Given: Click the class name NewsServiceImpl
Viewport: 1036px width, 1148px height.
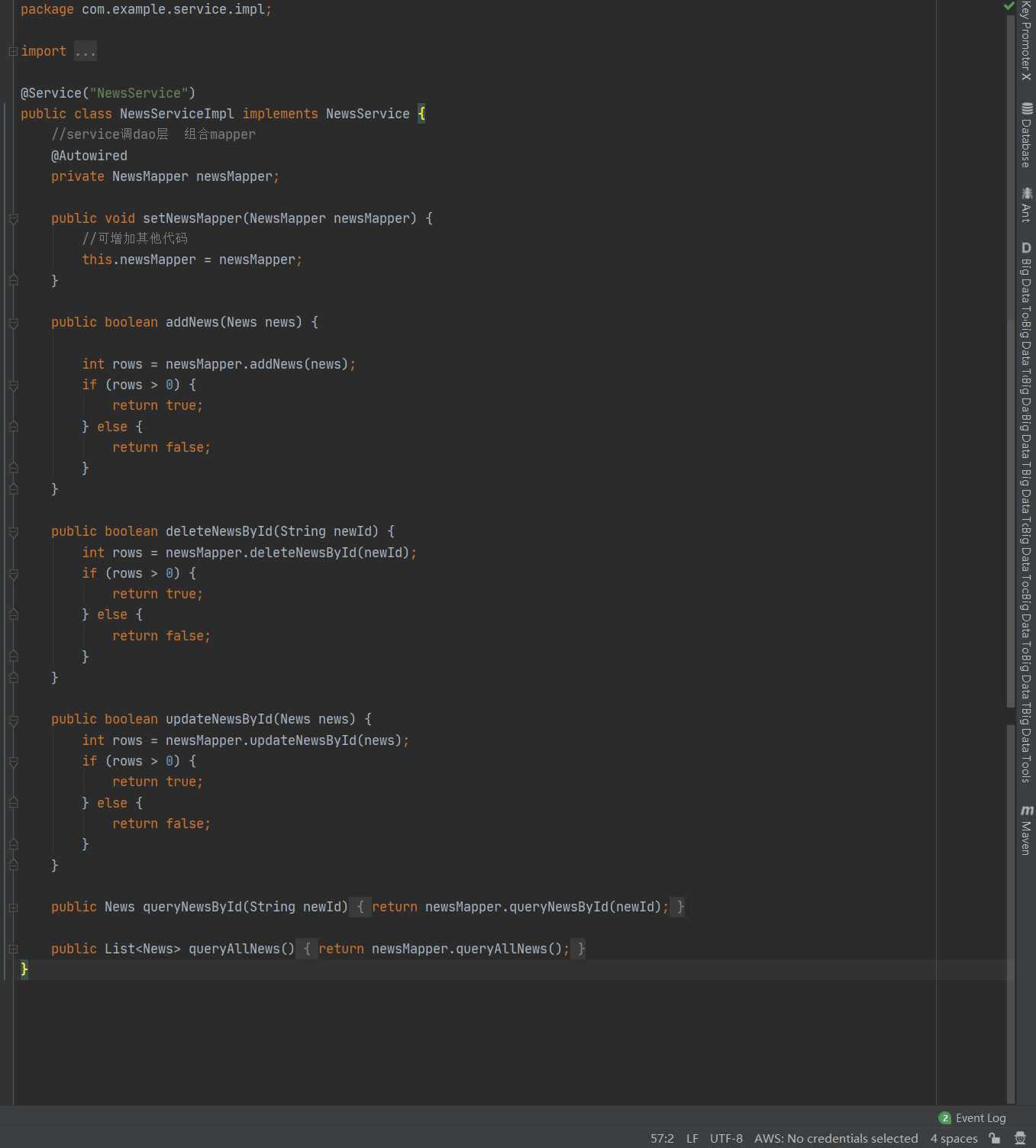Looking at the screenshot, I should pos(177,114).
